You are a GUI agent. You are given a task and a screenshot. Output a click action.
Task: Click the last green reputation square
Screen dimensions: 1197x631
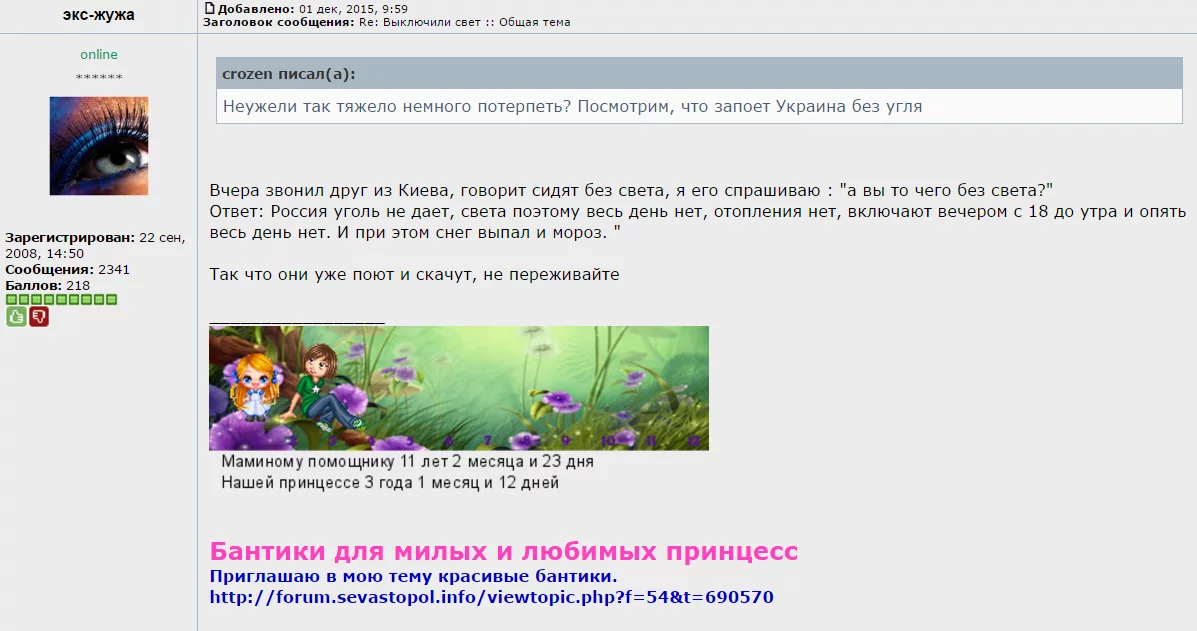pos(111,299)
